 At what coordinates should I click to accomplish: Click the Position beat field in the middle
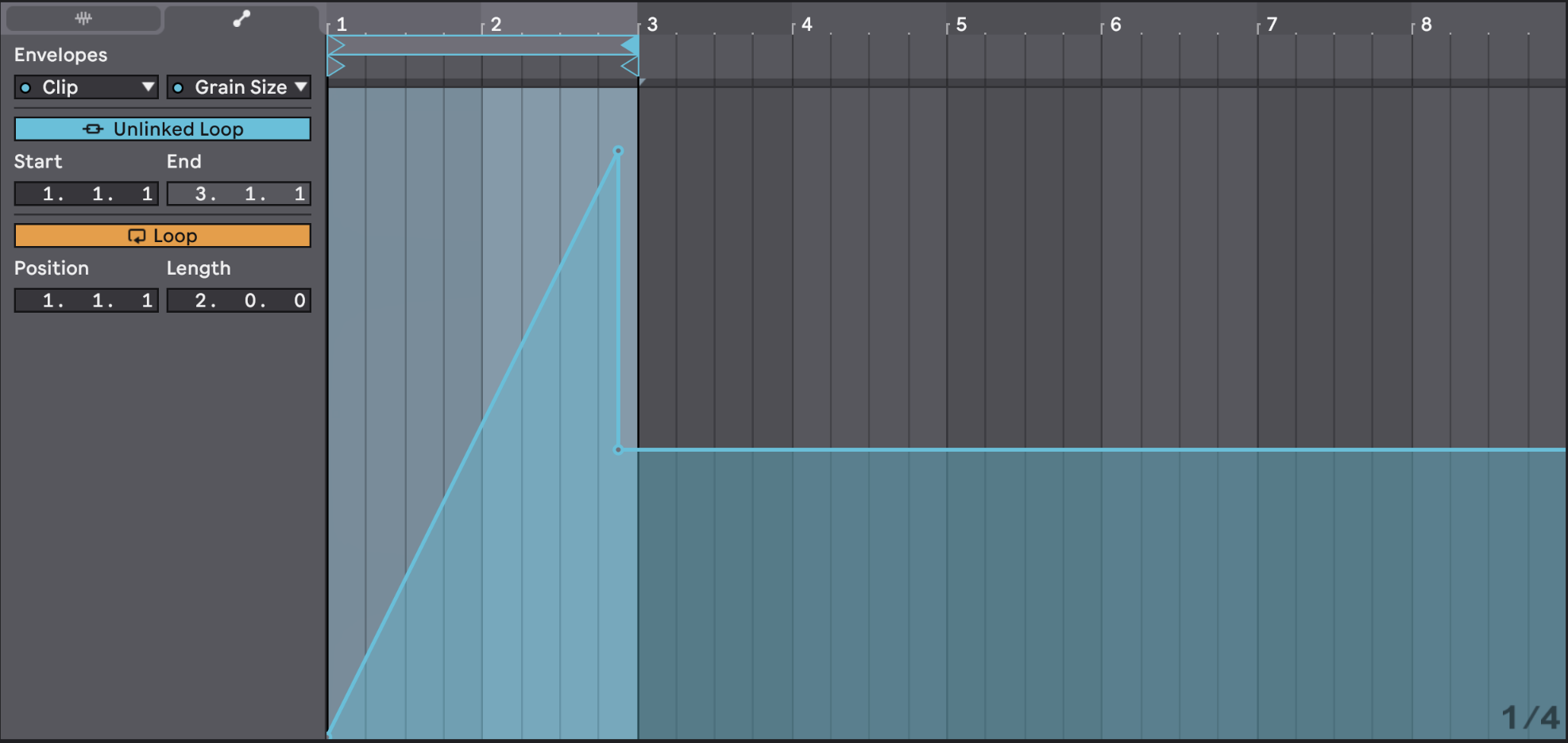tap(102, 300)
